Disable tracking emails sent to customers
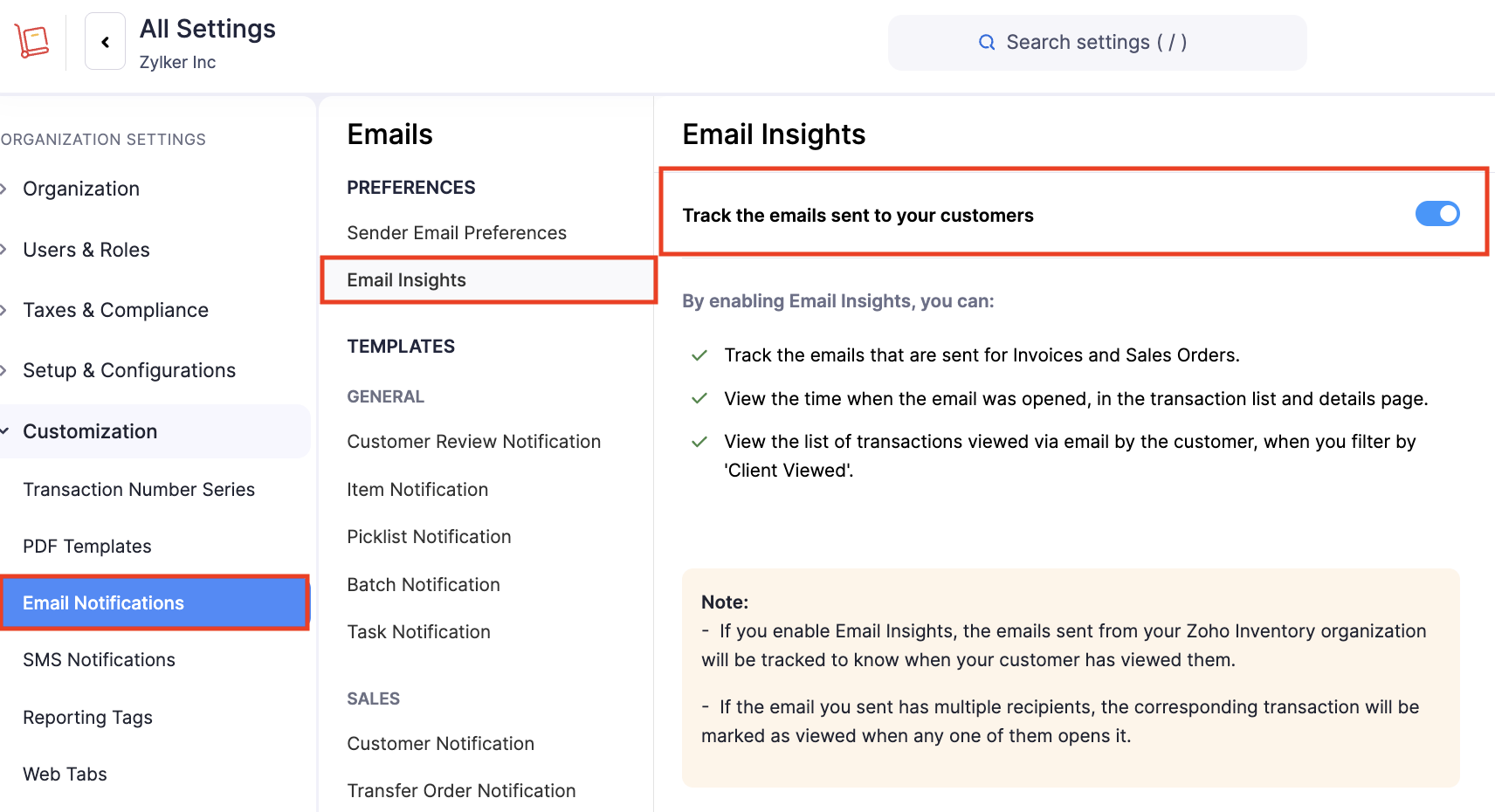Viewport: 1495px width, 812px height. tap(1436, 213)
